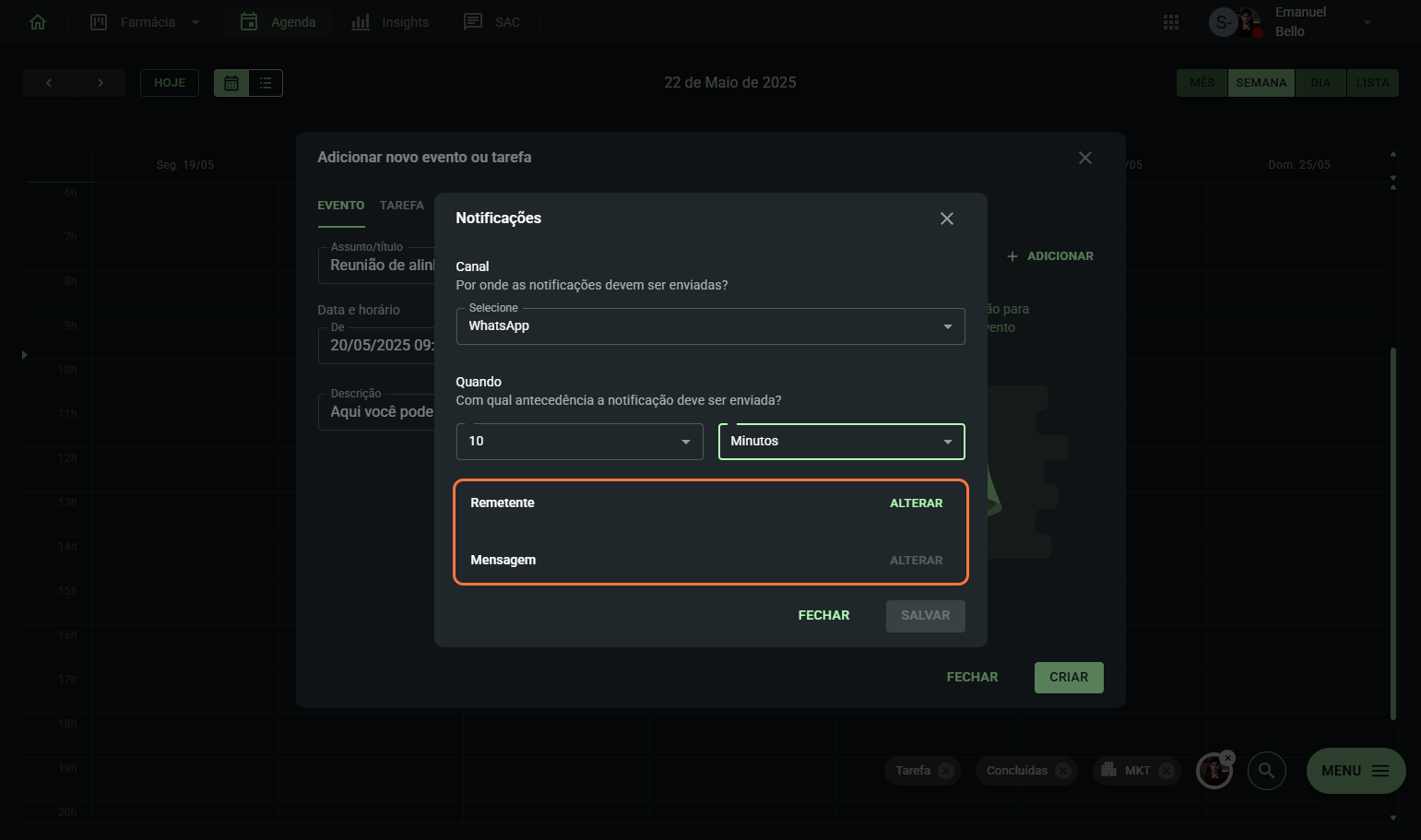
Task: Switch to calendar grid view icon
Action: (x=231, y=83)
